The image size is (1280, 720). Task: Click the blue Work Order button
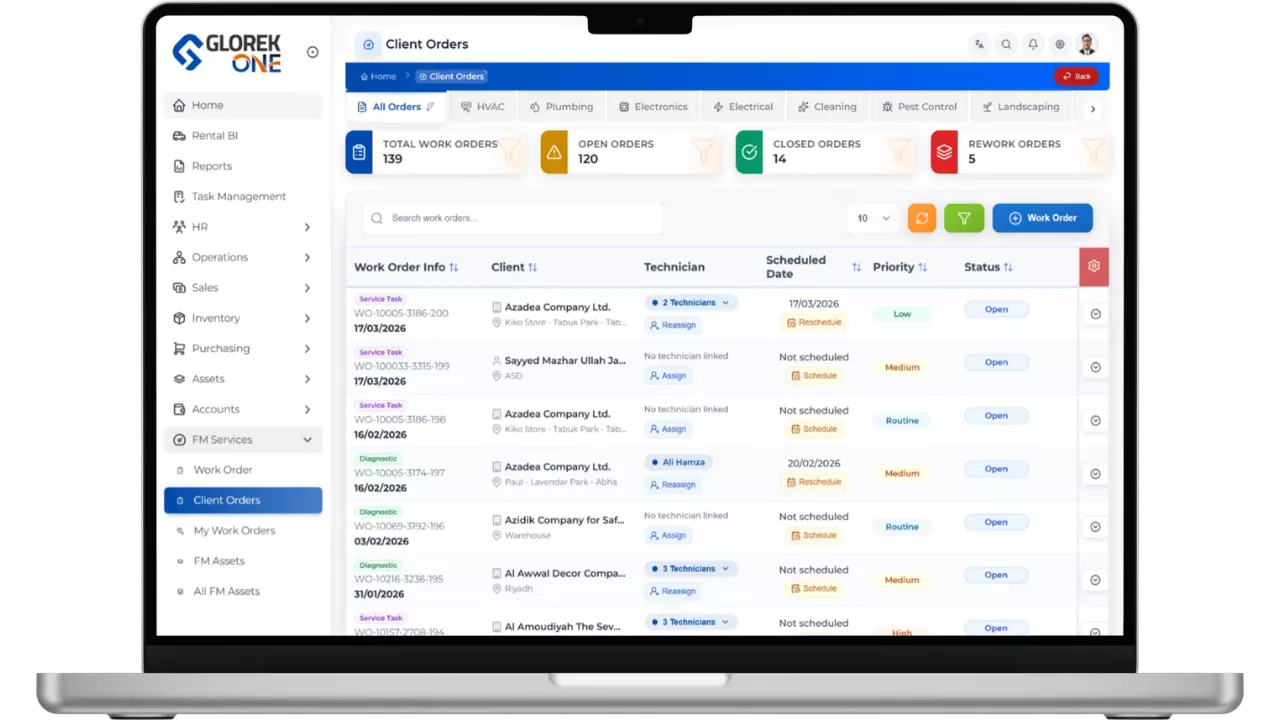1042,218
